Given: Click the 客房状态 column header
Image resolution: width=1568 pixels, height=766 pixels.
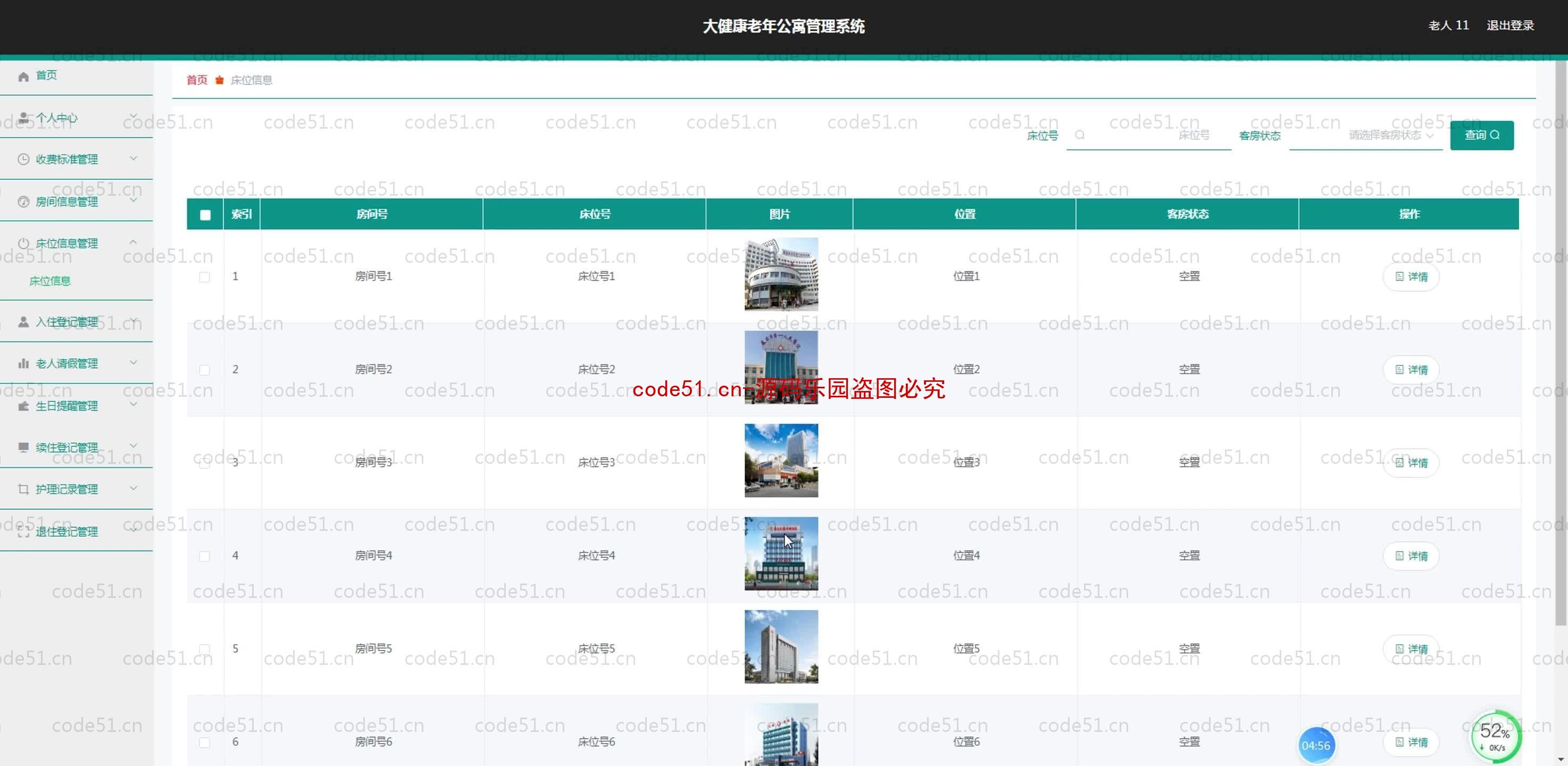Looking at the screenshot, I should (1188, 214).
